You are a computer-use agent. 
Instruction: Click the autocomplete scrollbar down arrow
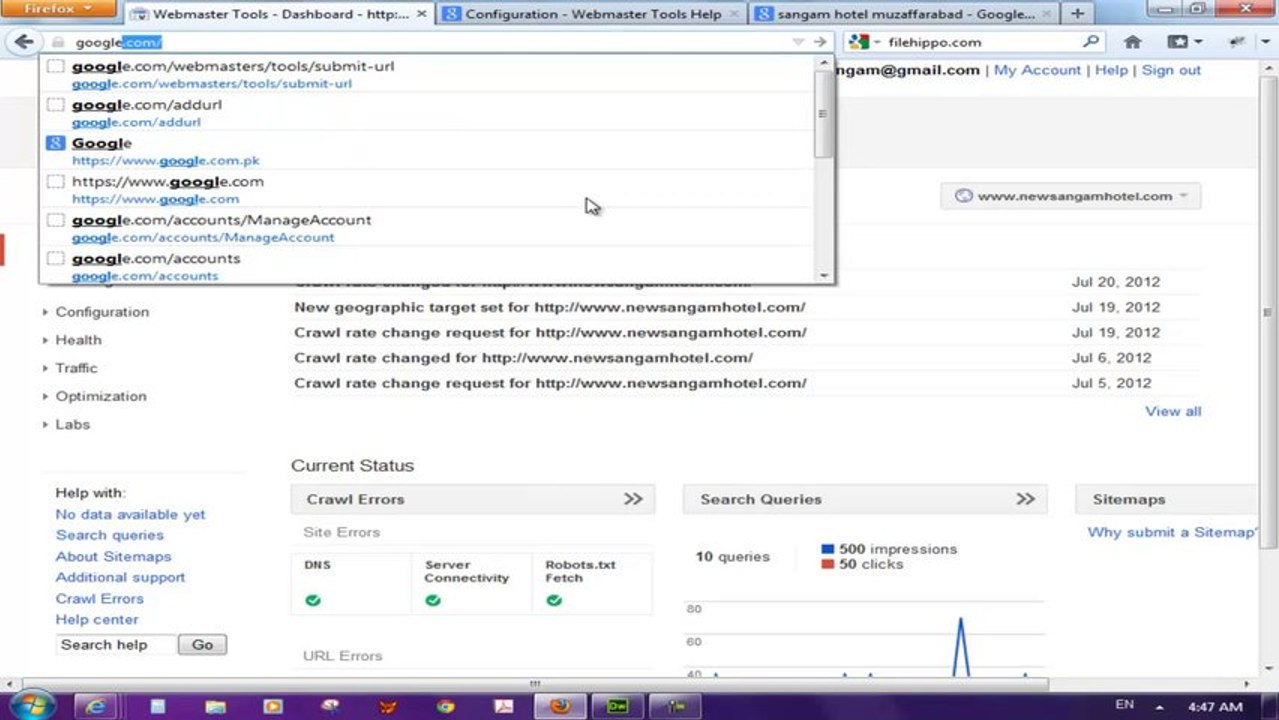(x=823, y=275)
